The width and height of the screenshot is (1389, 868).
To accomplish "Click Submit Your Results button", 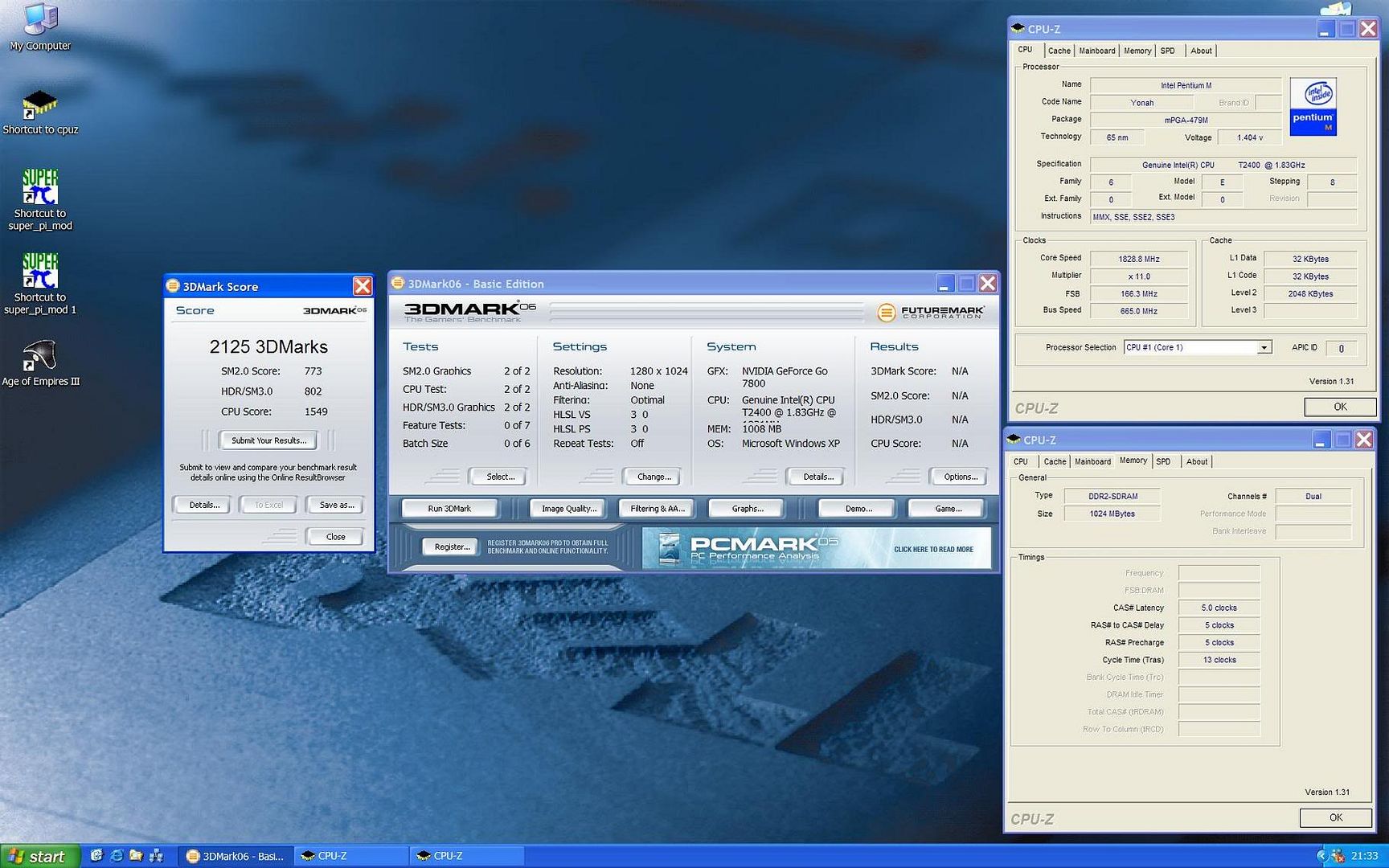I will coord(268,440).
